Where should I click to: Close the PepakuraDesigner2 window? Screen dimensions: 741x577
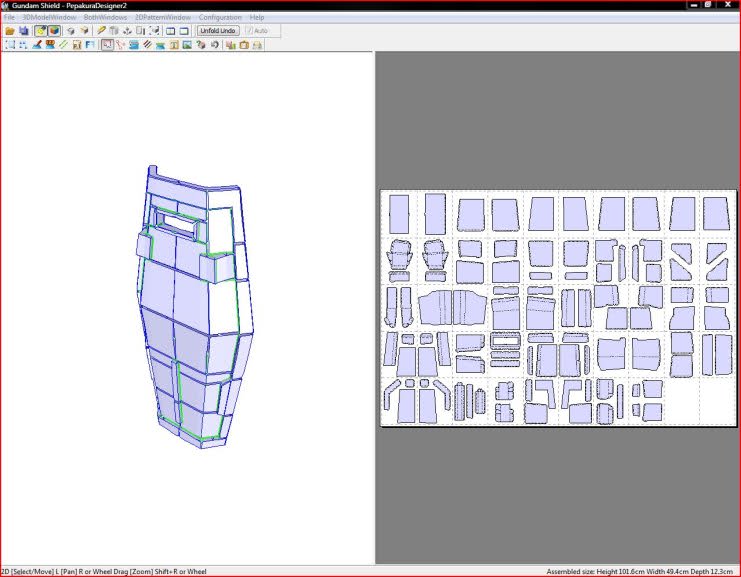coord(728,5)
